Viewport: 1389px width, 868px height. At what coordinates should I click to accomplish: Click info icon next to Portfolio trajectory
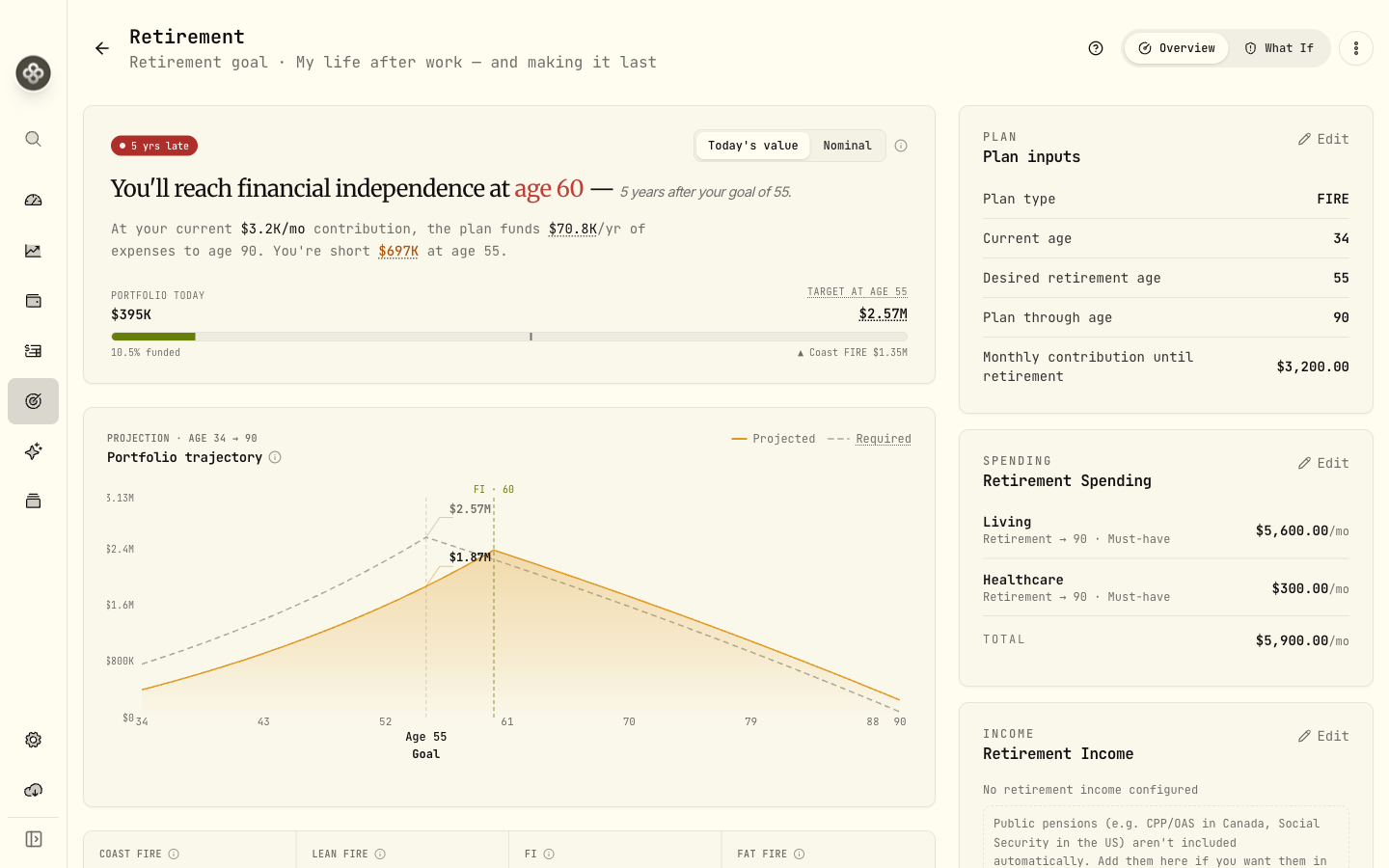pos(275,457)
